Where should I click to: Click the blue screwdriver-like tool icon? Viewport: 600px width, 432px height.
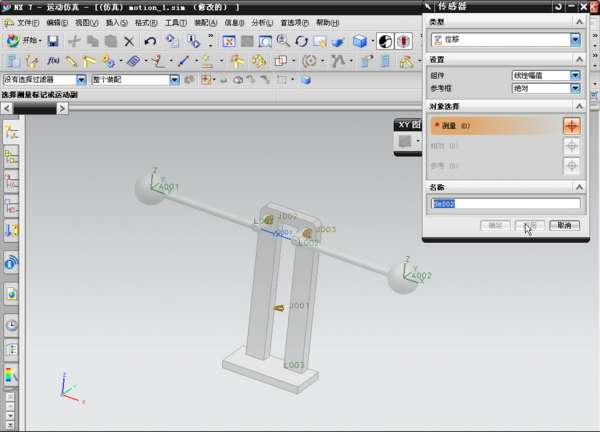click(183, 60)
